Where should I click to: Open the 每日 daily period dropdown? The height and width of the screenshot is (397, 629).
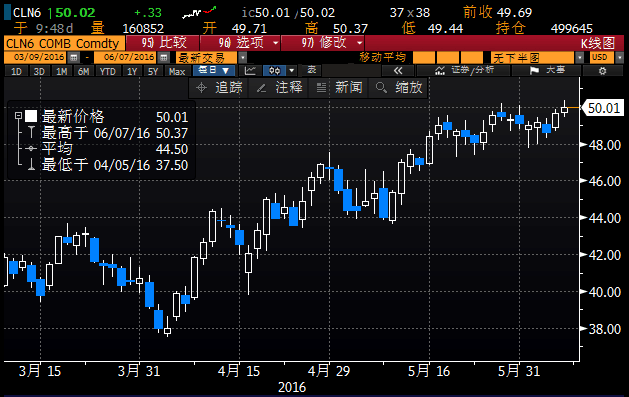click(214, 71)
